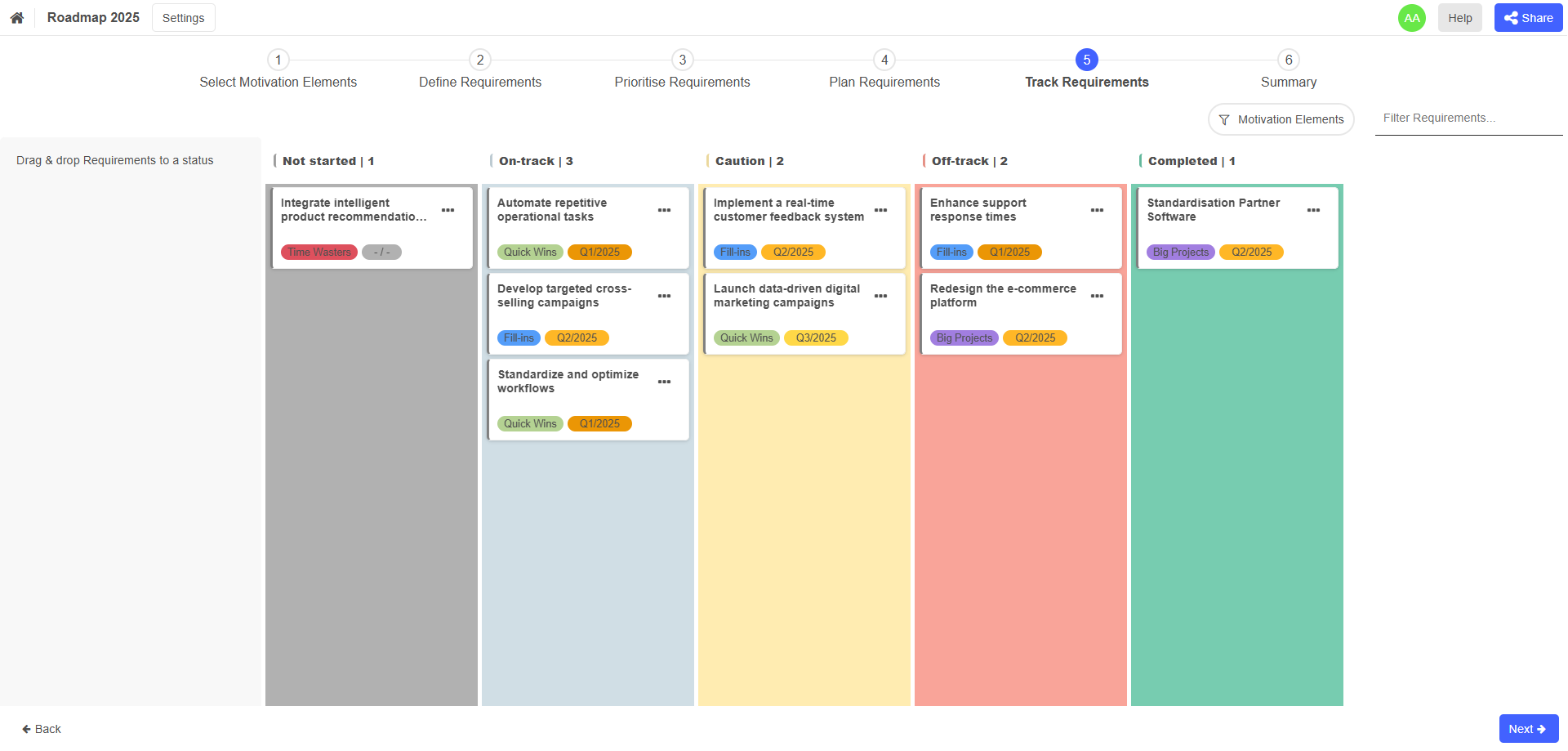Open three-dot menu on Integrate intelligent product card

coord(448,210)
